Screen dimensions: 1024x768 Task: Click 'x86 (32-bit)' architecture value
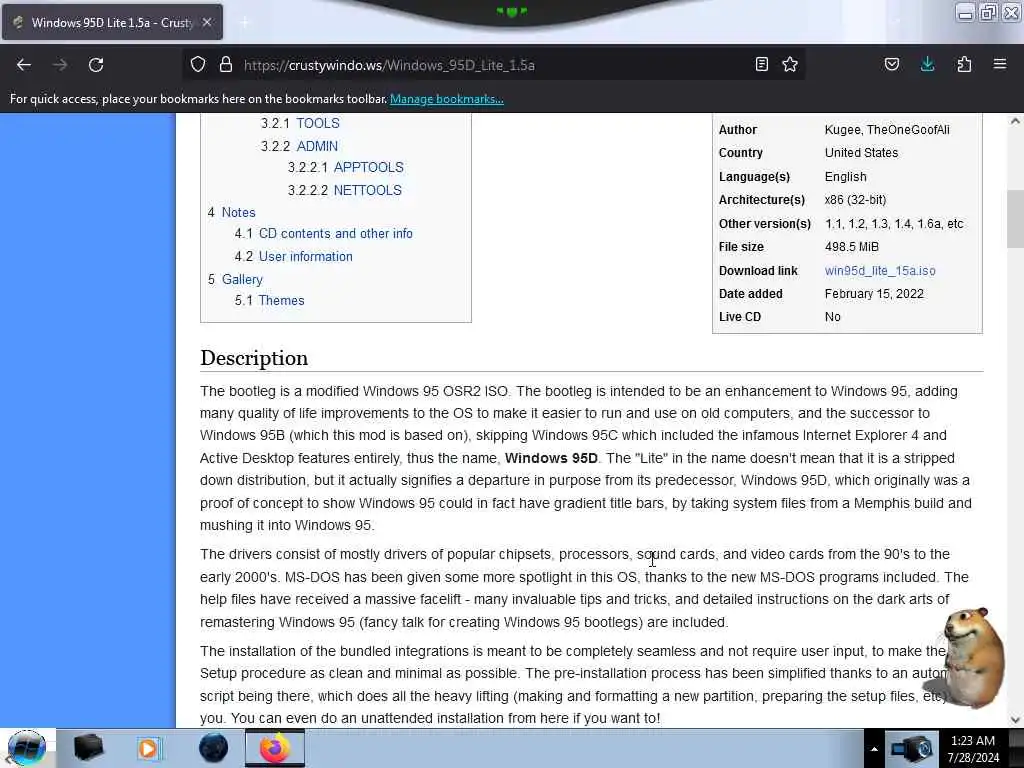856,200
